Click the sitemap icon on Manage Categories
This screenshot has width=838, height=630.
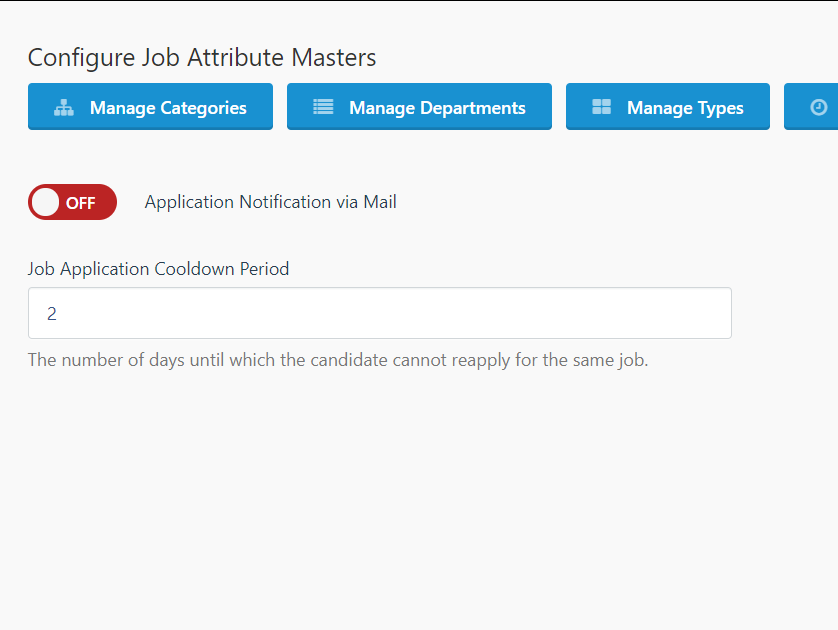pyautogui.click(x=64, y=107)
